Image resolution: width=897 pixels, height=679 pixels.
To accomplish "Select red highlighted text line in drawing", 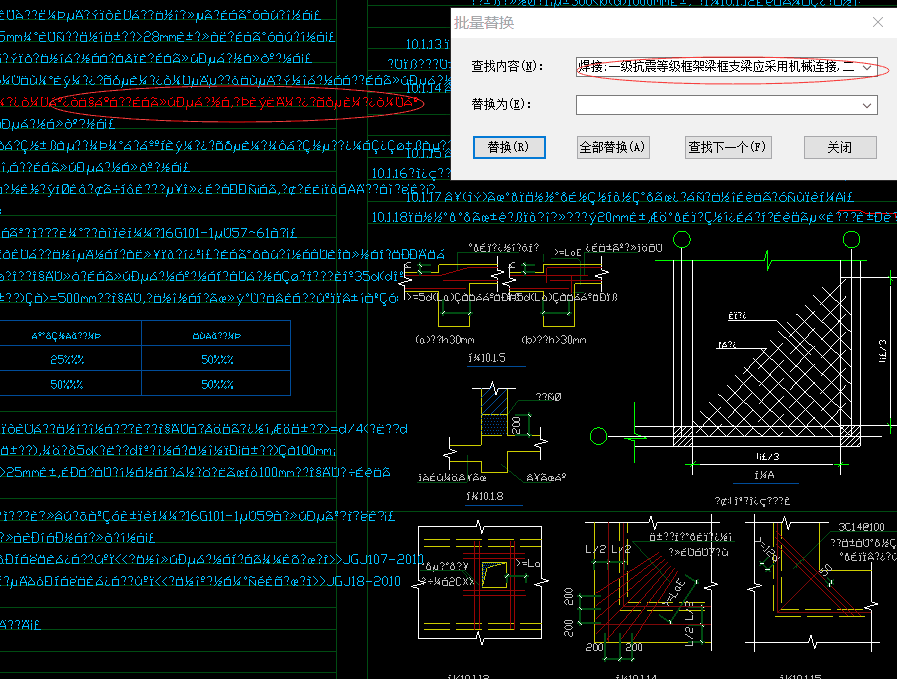I will pyautogui.click(x=211, y=103).
